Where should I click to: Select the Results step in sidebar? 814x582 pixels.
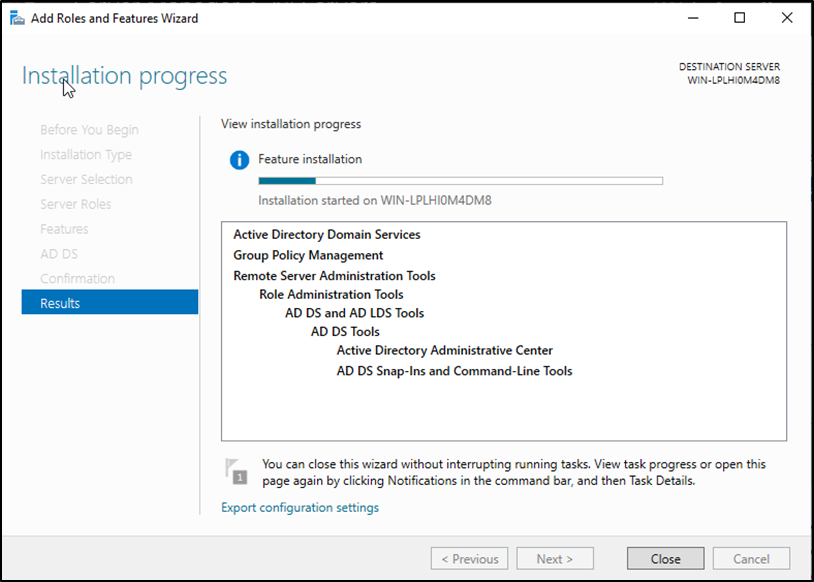(110, 303)
